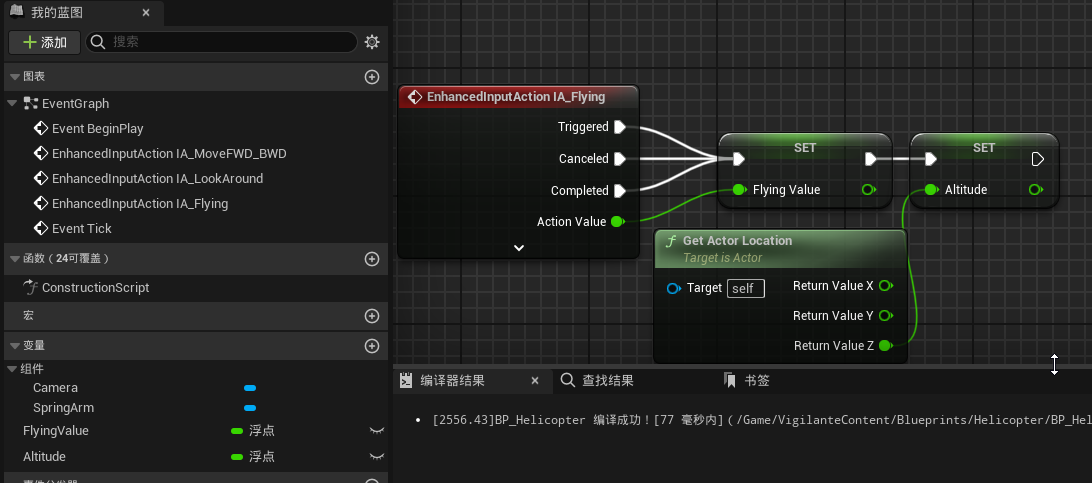Click the Flying Value input pin on SET
Screen dimensions: 1092x483
[740, 189]
